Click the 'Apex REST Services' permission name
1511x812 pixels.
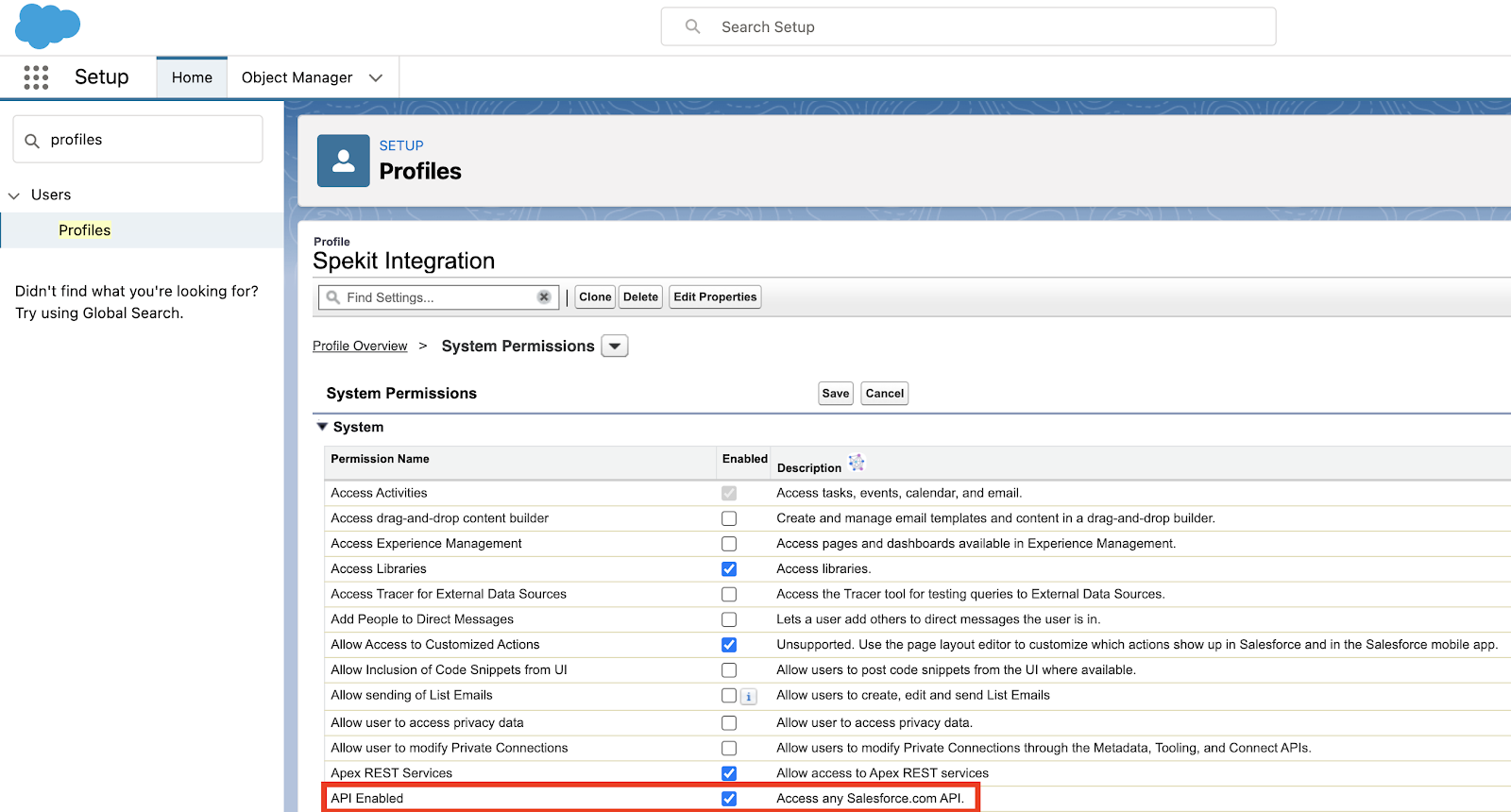click(x=391, y=773)
